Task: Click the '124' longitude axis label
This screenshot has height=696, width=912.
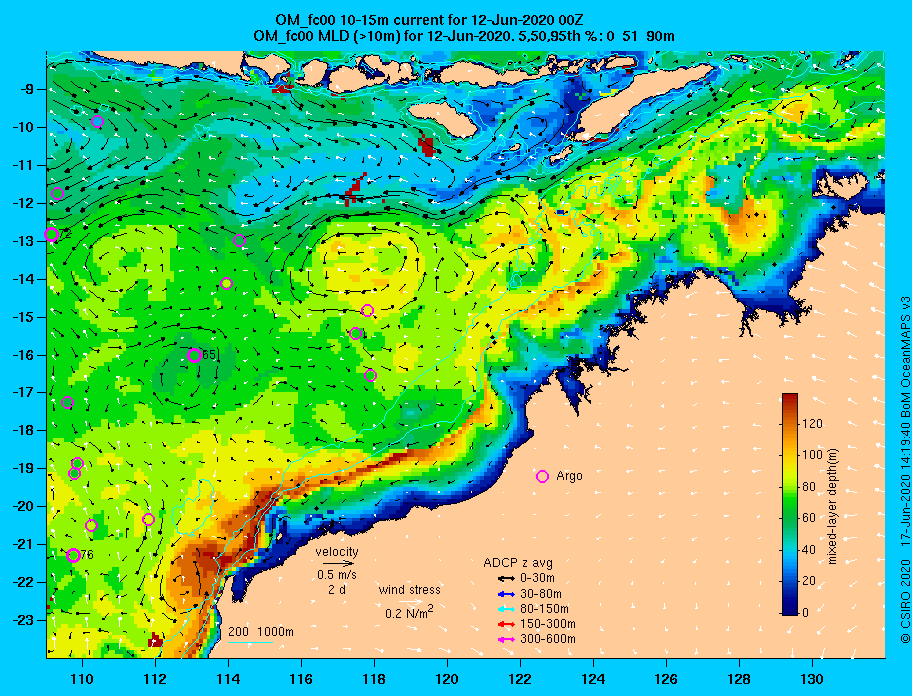Action: pos(593,679)
